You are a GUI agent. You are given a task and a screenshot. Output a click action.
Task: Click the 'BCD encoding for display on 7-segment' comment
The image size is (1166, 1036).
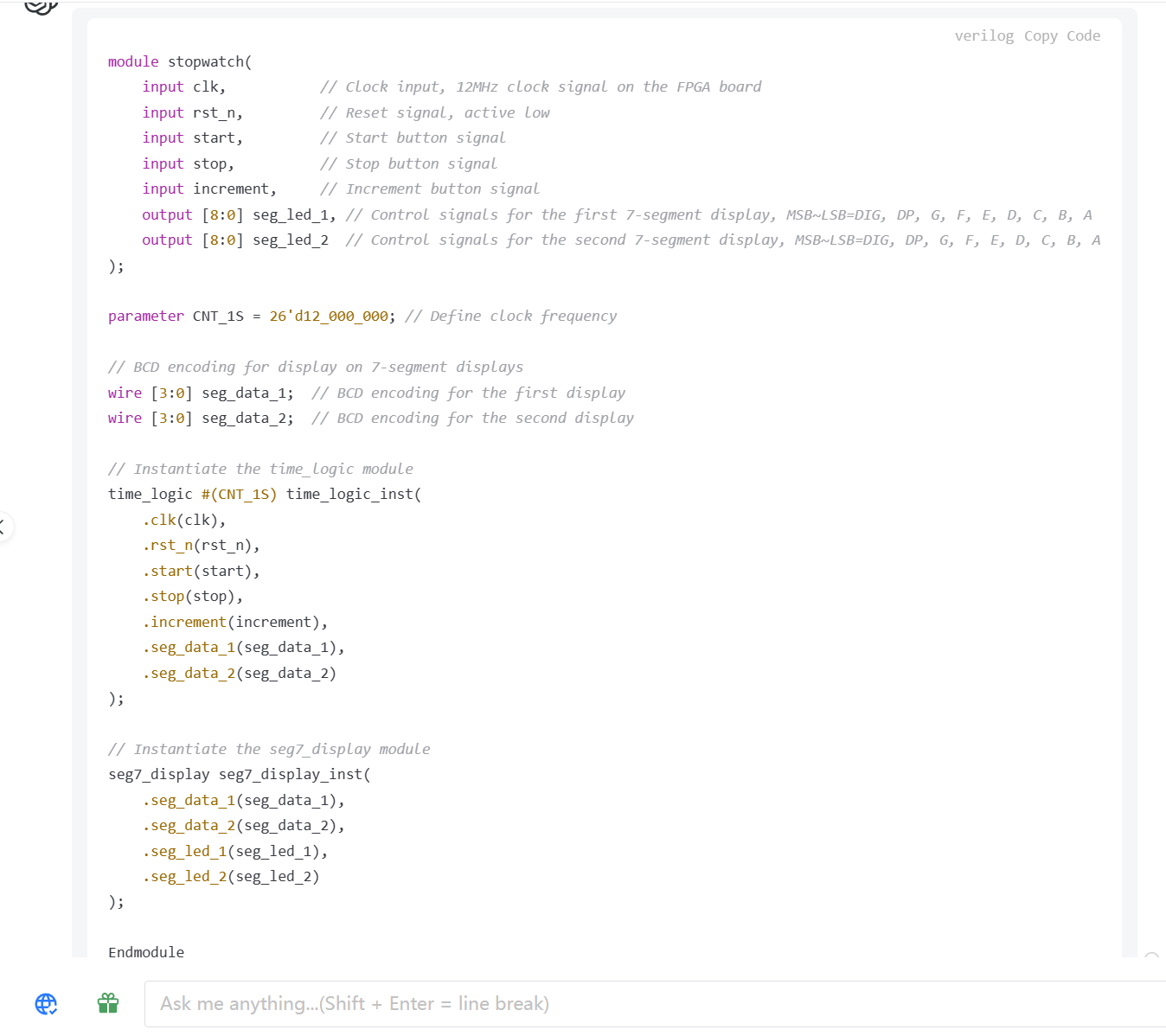click(316, 367)
